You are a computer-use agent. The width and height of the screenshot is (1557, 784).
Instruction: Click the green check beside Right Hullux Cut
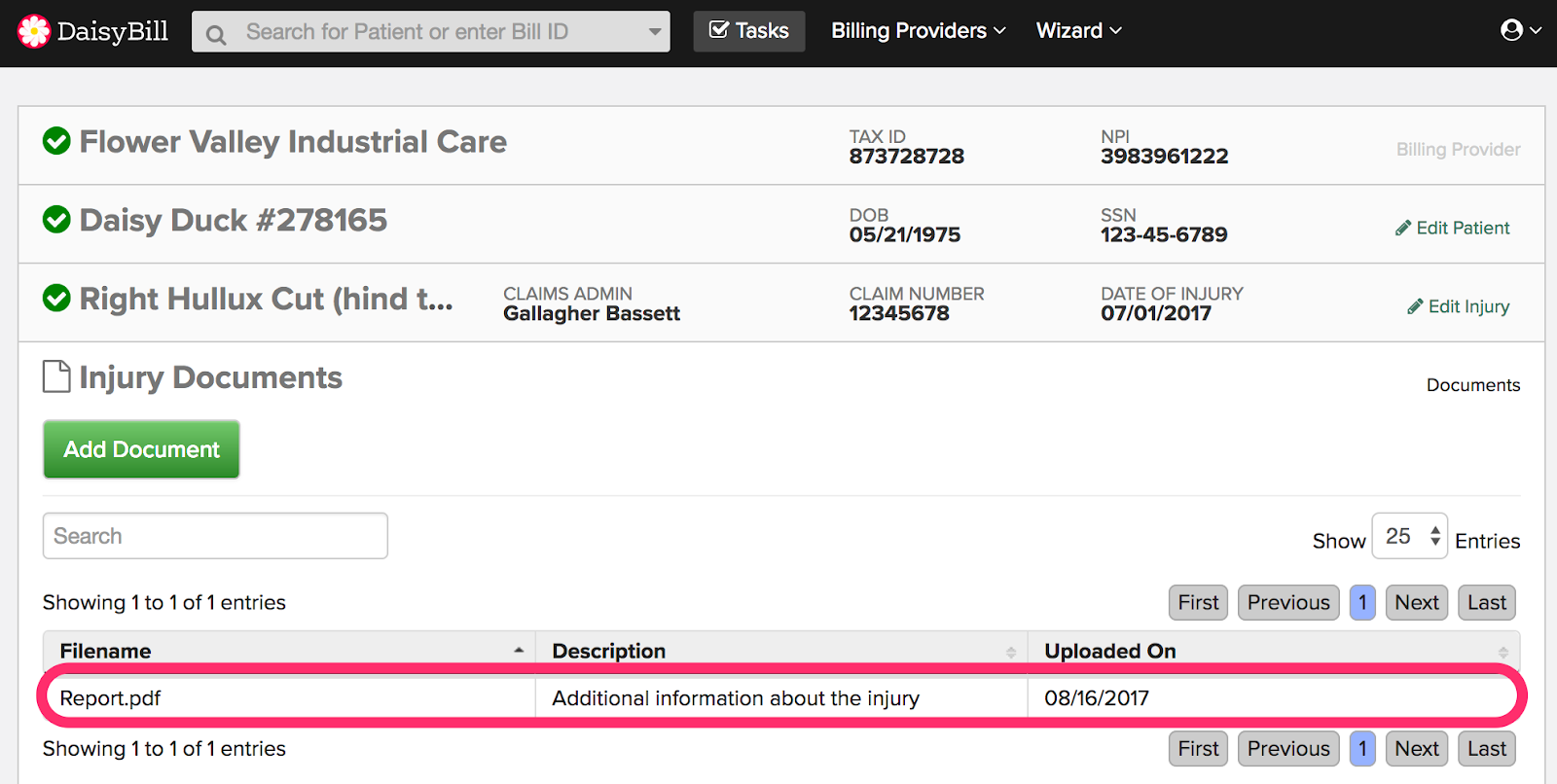(56, 298)
